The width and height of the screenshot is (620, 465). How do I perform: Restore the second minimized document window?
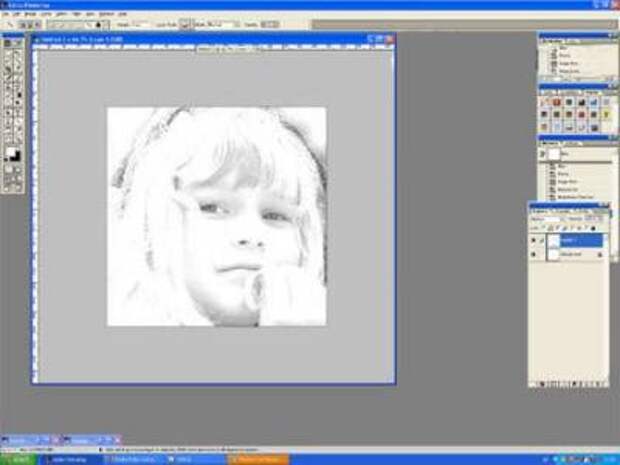[91, 440]
